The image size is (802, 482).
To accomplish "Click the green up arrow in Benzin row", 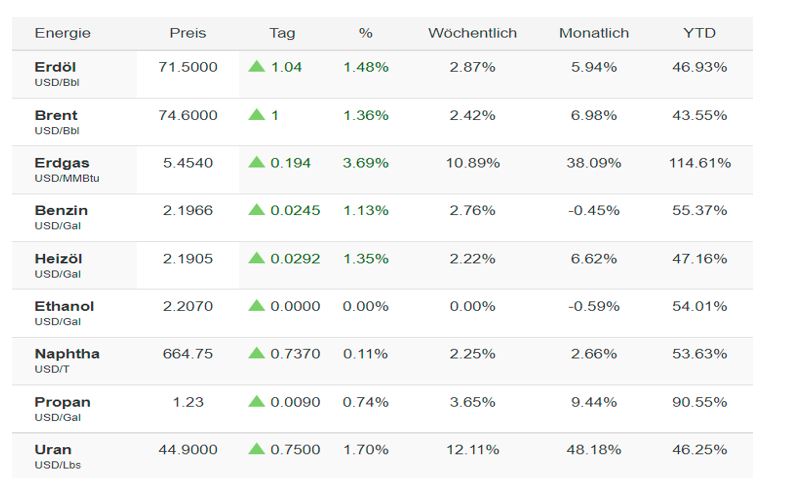I will (257, 210).
